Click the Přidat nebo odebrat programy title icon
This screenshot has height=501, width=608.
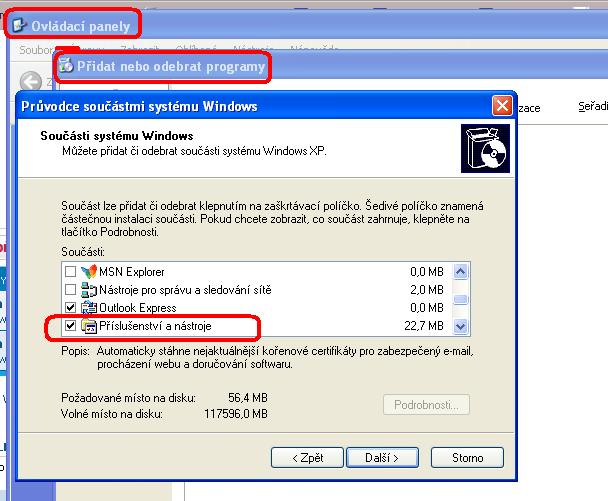click(66, 65)
